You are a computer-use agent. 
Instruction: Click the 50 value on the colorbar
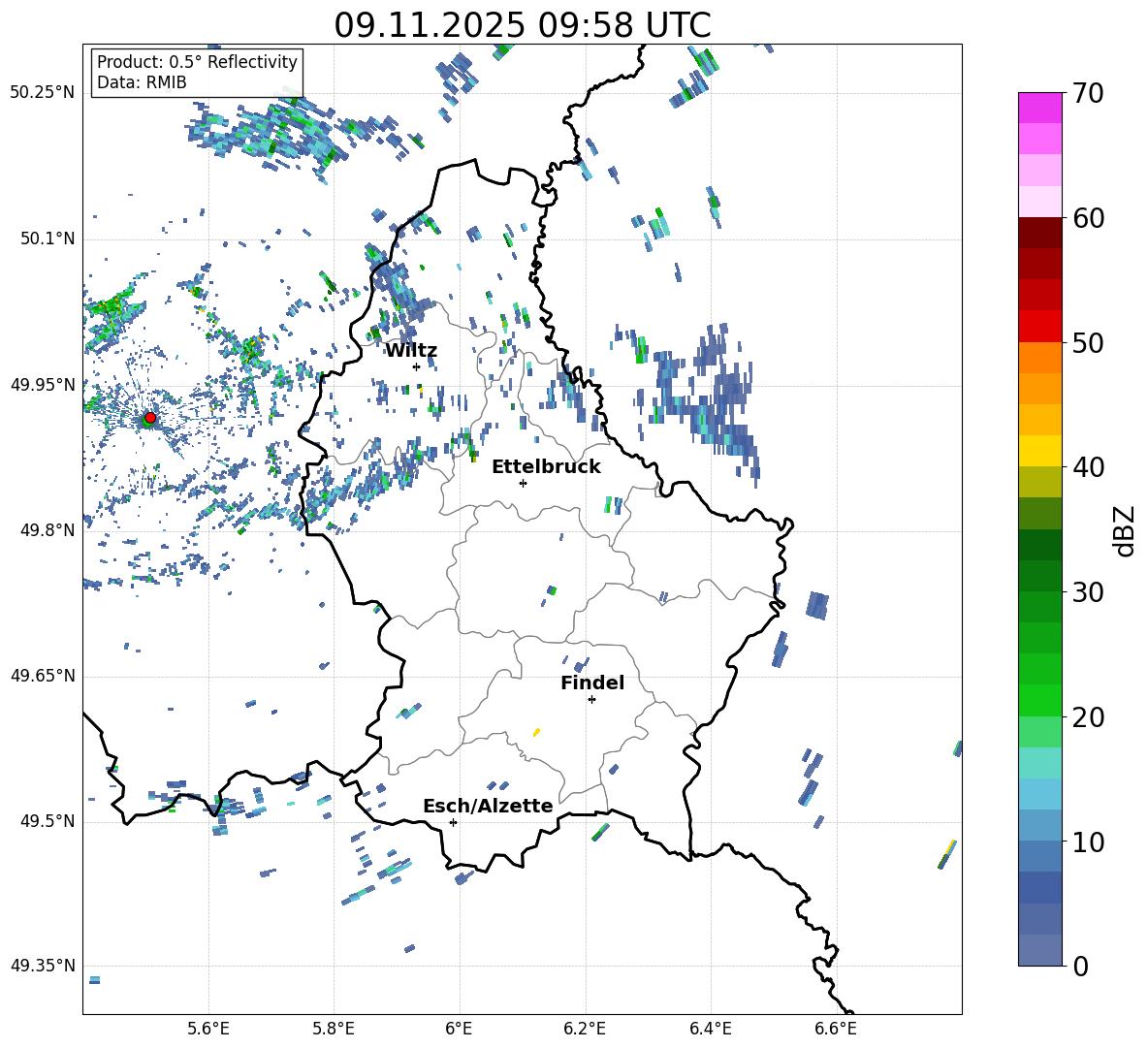click(1088, 342)
